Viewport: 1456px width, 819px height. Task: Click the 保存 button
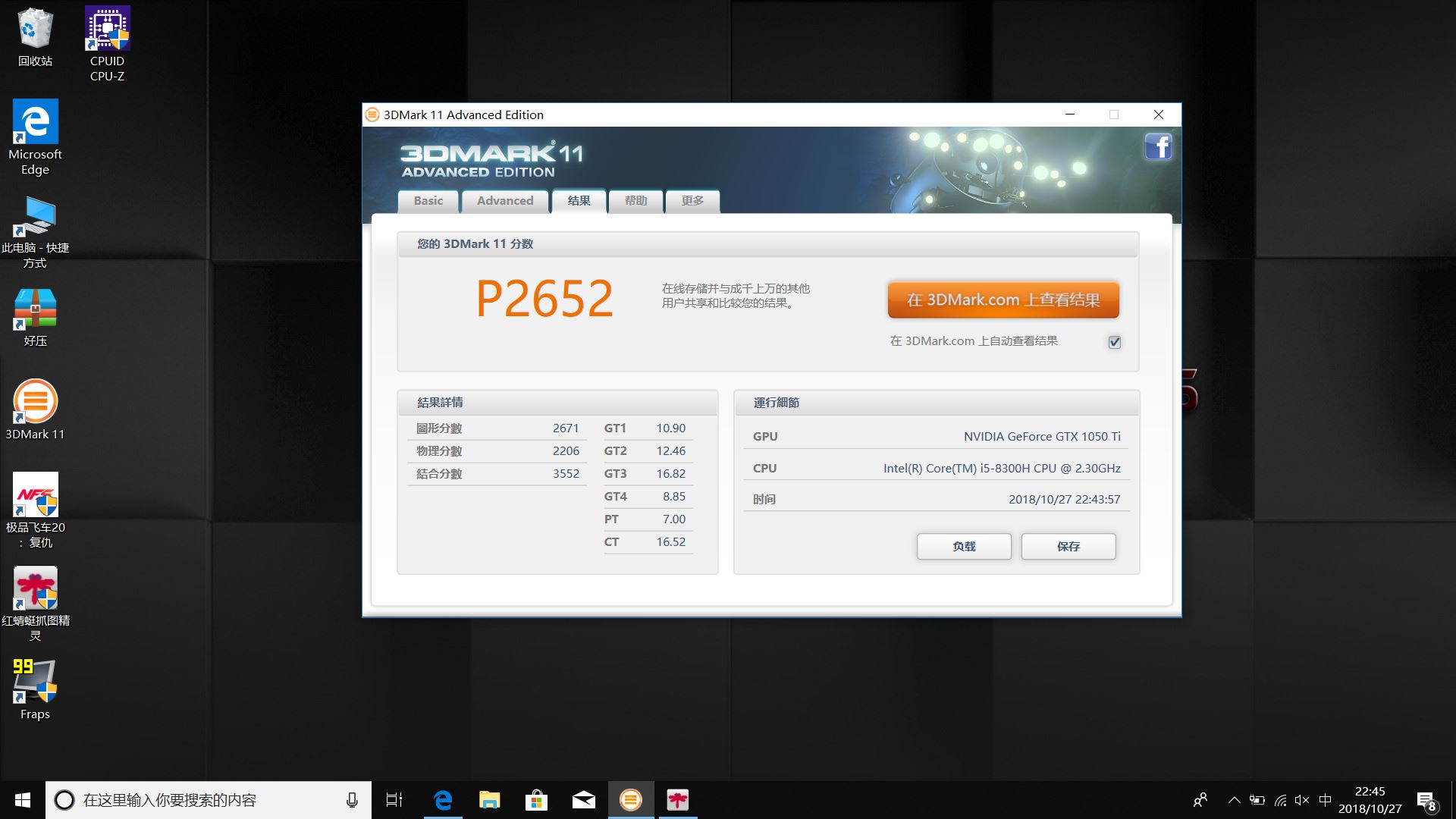[x=1068, y=546]
